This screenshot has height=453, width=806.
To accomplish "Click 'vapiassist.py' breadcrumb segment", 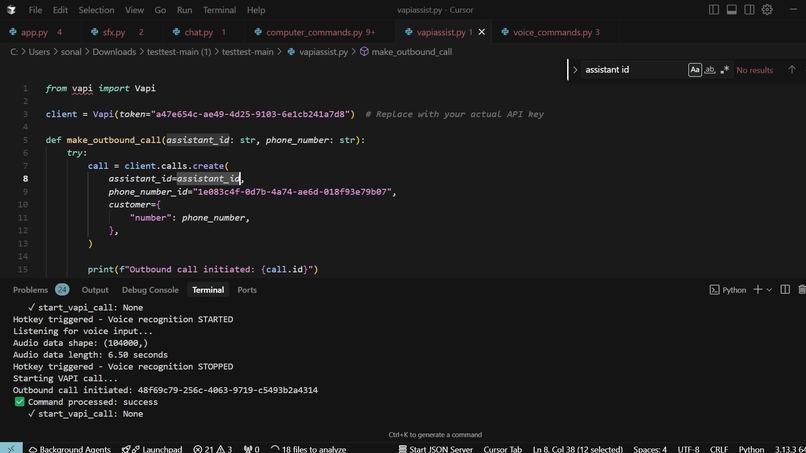I will click(323, 51).
